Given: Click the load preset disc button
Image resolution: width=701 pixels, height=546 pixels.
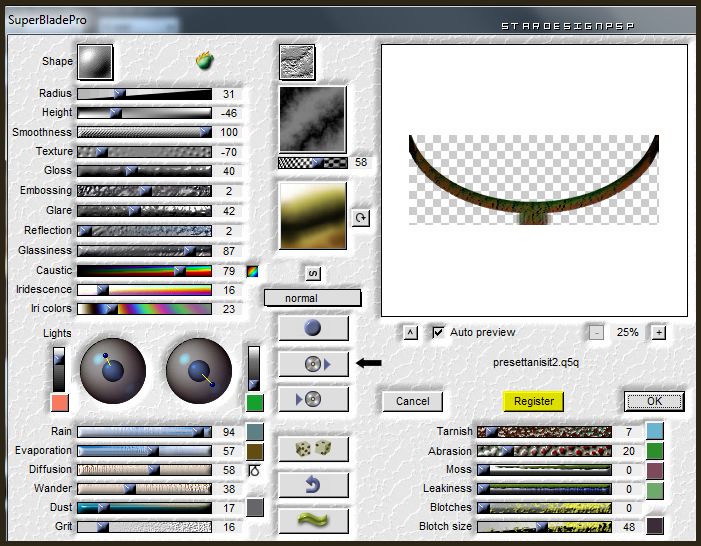Looking at the screenshot, I should coord(313,364).
